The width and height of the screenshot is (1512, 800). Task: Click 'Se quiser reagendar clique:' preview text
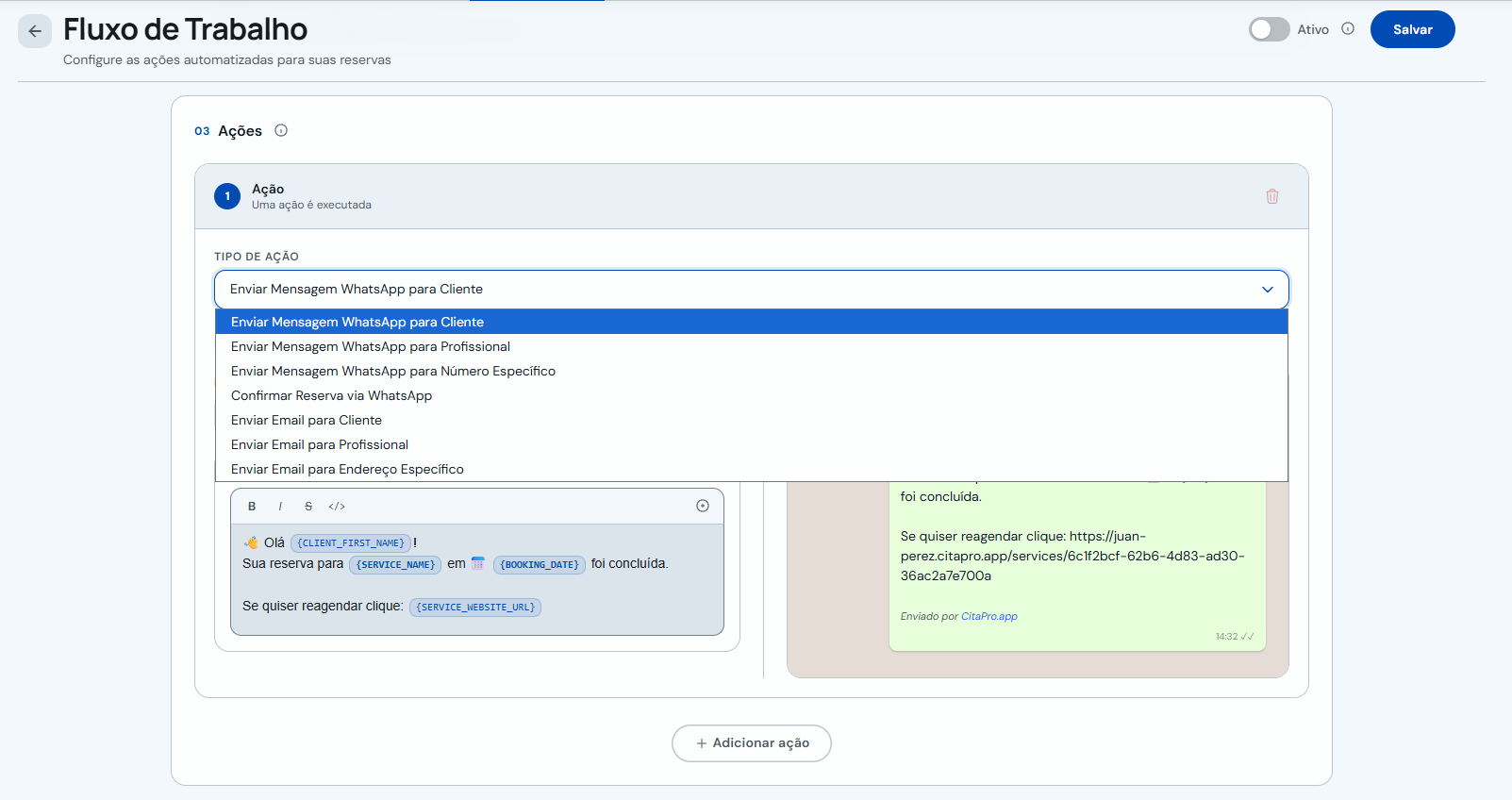[983, 536]
